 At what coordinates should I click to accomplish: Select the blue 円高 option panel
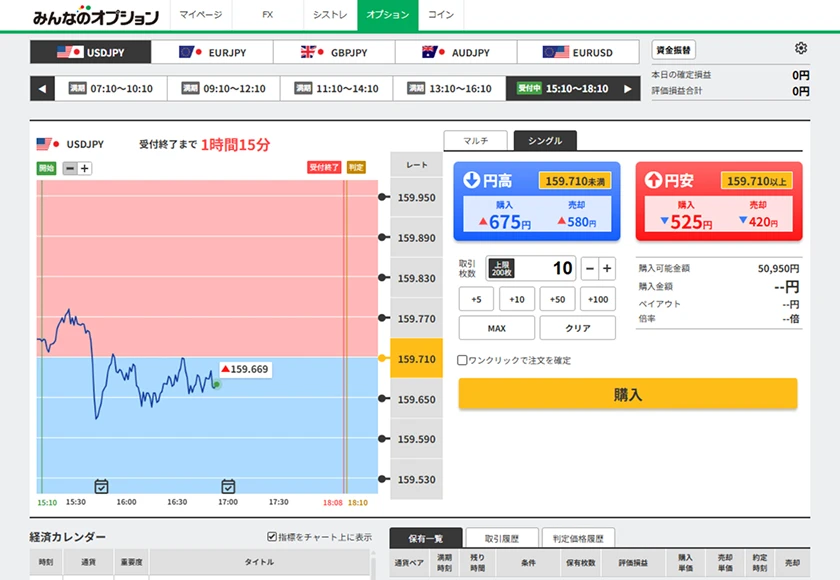pyautogui.click(x=537, y=201)
